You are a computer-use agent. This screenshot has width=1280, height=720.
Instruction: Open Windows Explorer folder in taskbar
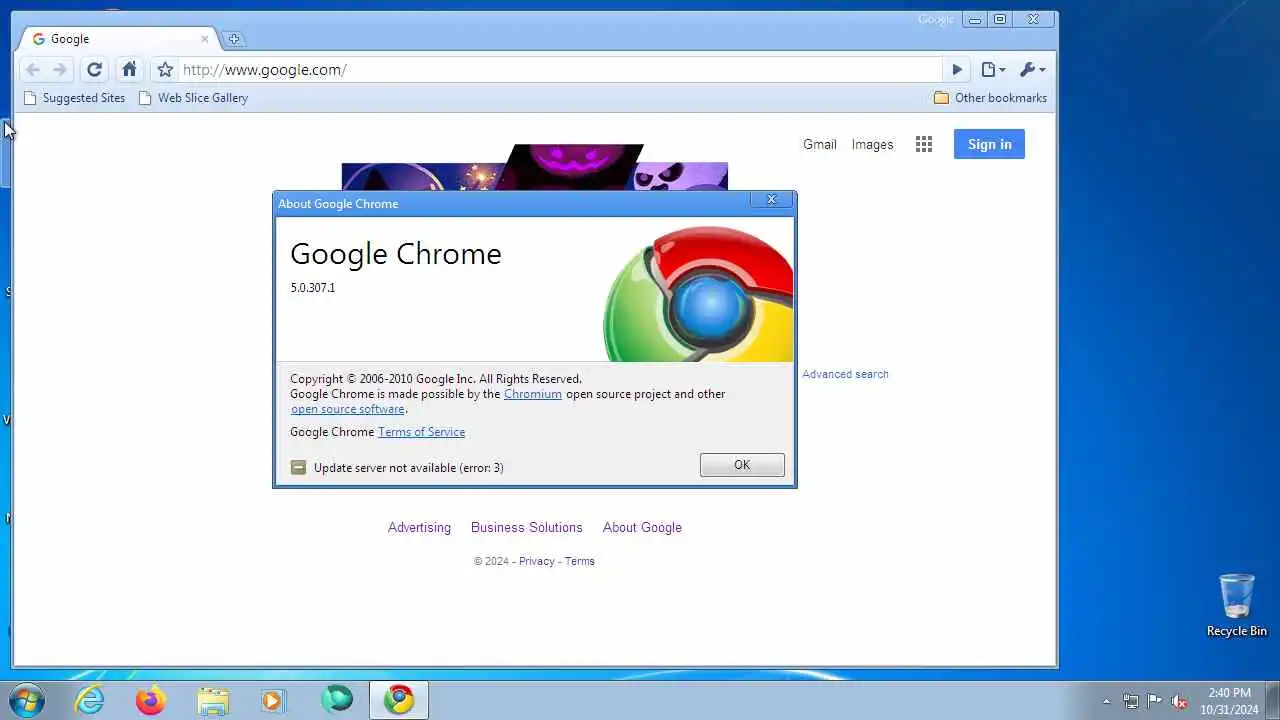(213, 700)
